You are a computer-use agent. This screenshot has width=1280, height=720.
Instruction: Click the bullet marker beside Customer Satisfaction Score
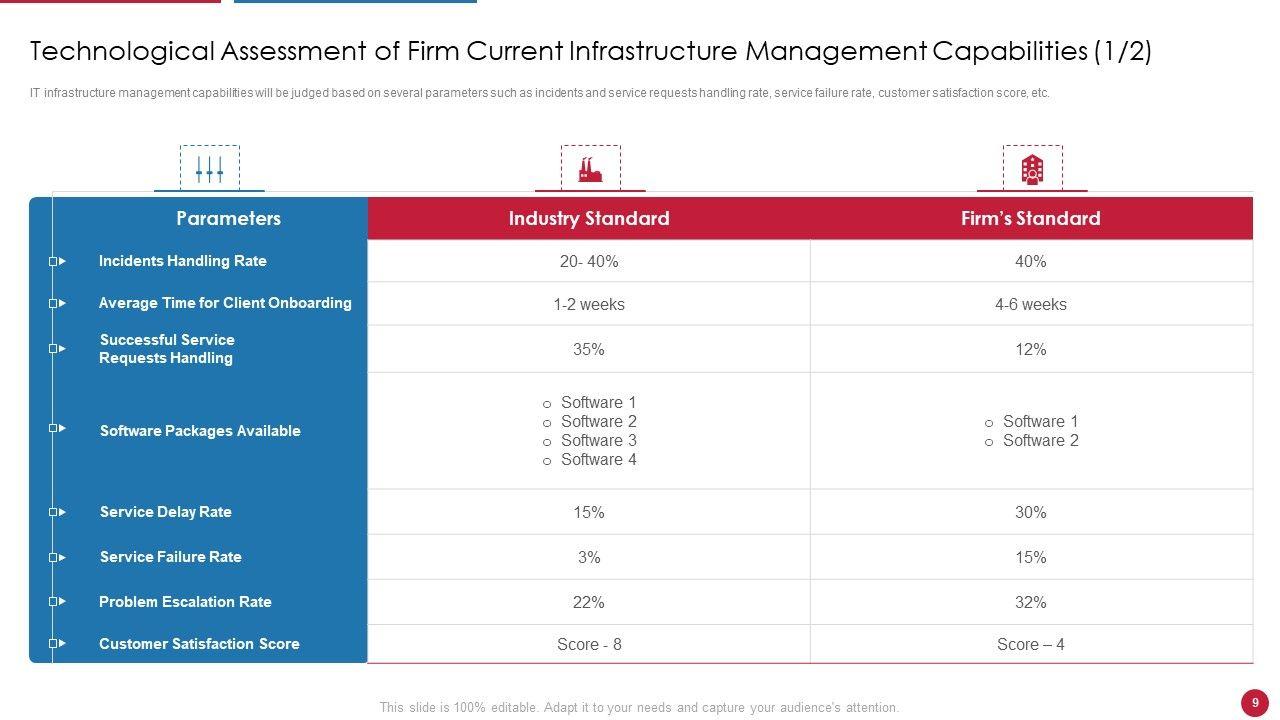(57, 643)
